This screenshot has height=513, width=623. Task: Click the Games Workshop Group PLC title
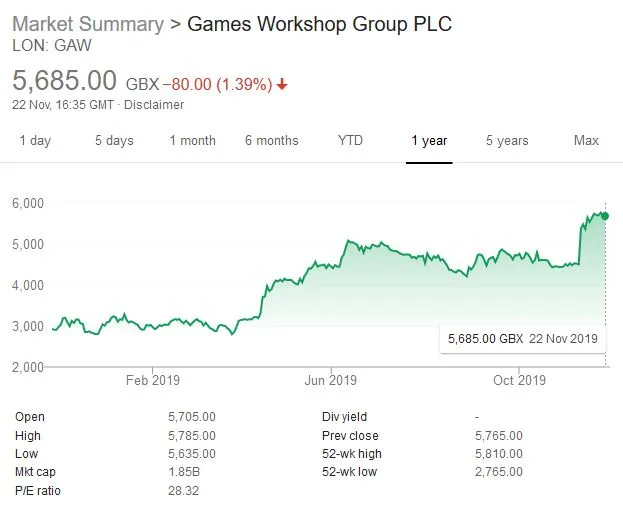[320, 23]
